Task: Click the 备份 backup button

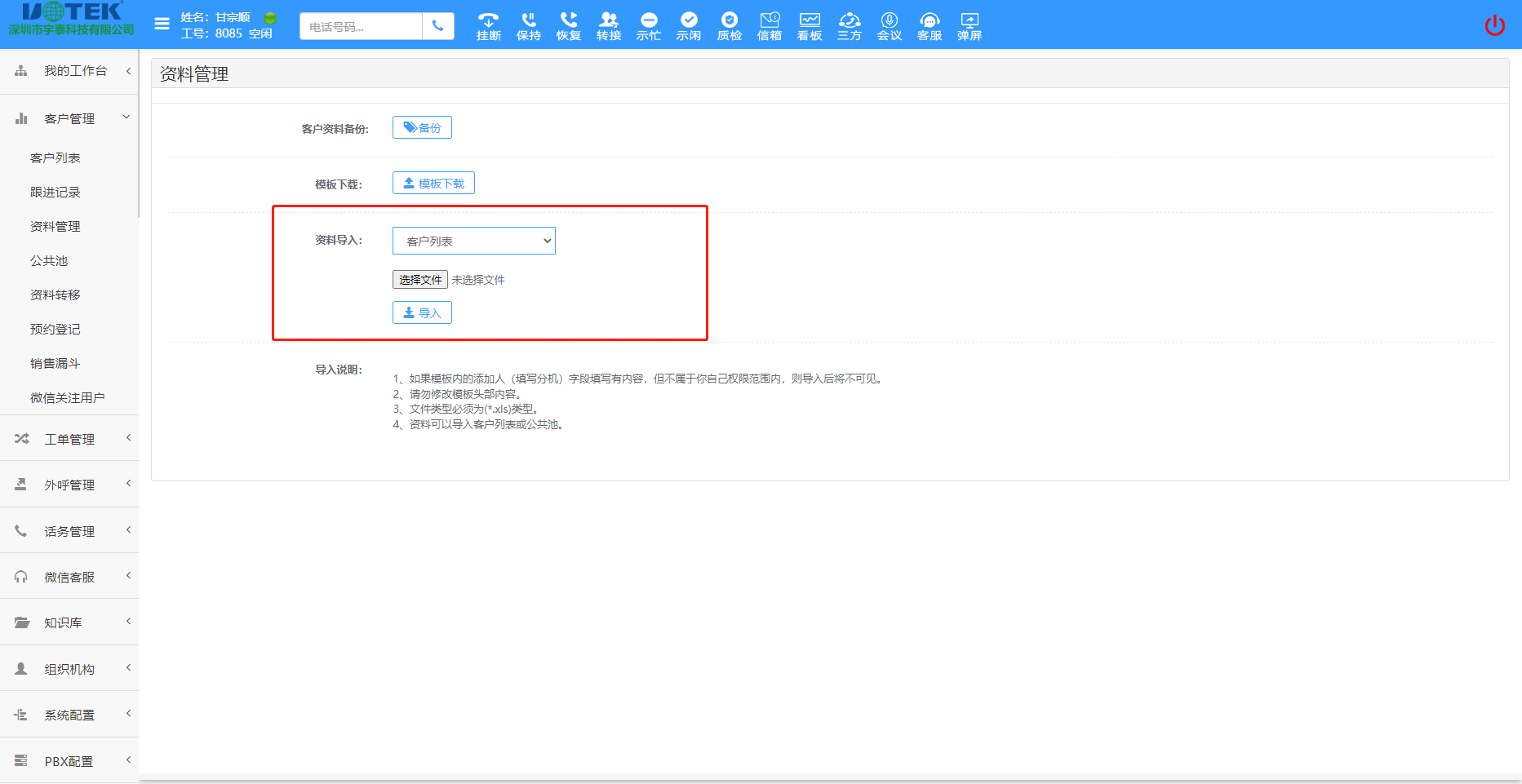Action: point(422,126)
